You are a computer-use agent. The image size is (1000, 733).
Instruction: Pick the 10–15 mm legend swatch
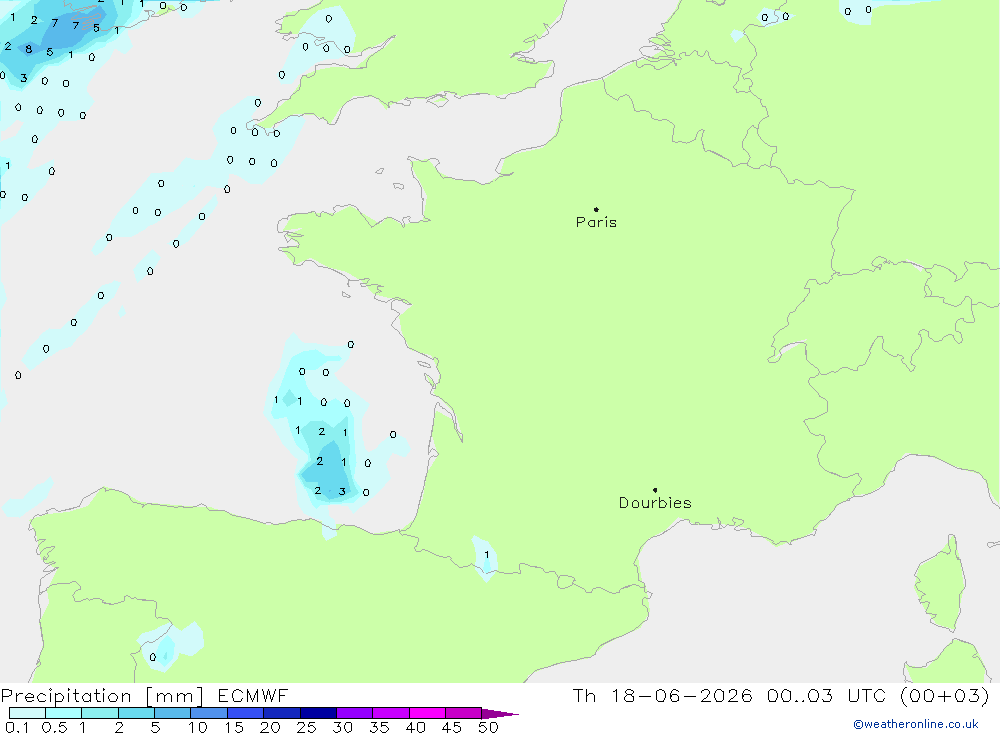[209, 713]
